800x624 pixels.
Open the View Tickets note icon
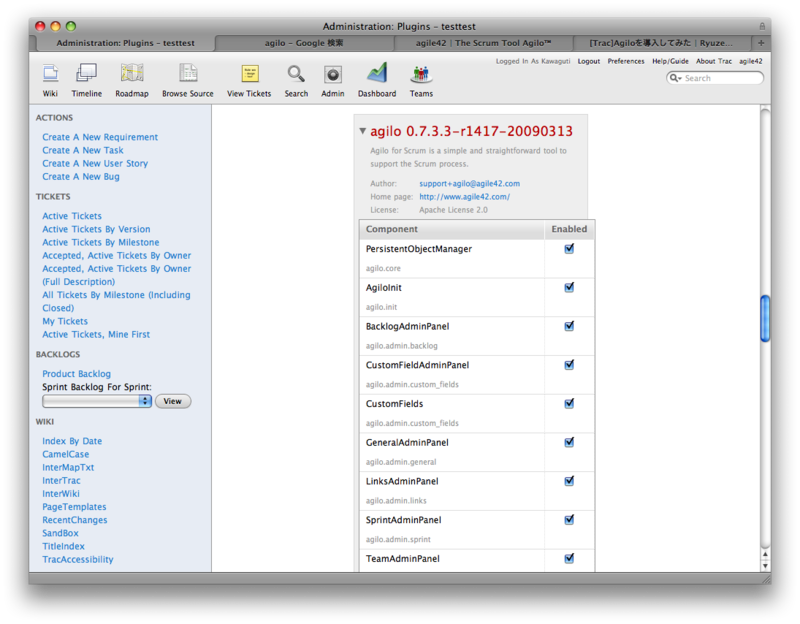(x=249, y=74)
